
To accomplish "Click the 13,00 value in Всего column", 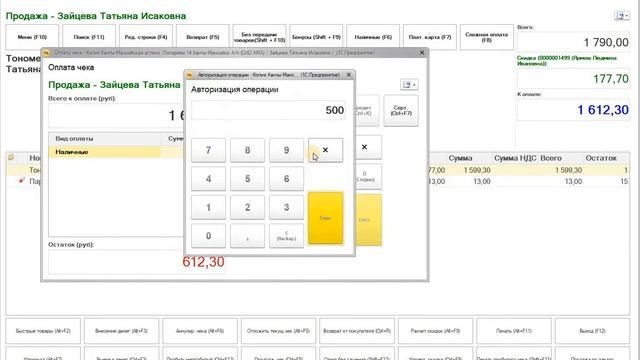I will pyautogui.click(x=573, y=181).
